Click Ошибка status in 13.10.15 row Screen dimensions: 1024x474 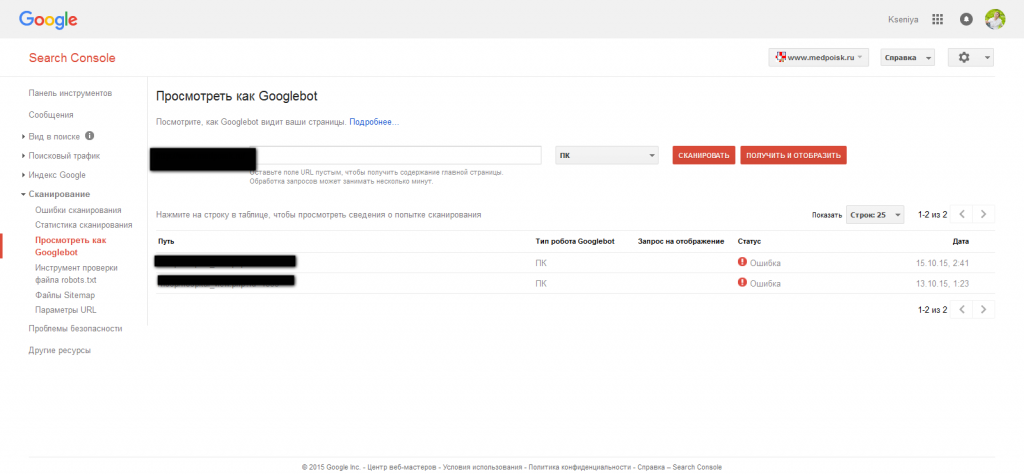(x=765, y=283)
